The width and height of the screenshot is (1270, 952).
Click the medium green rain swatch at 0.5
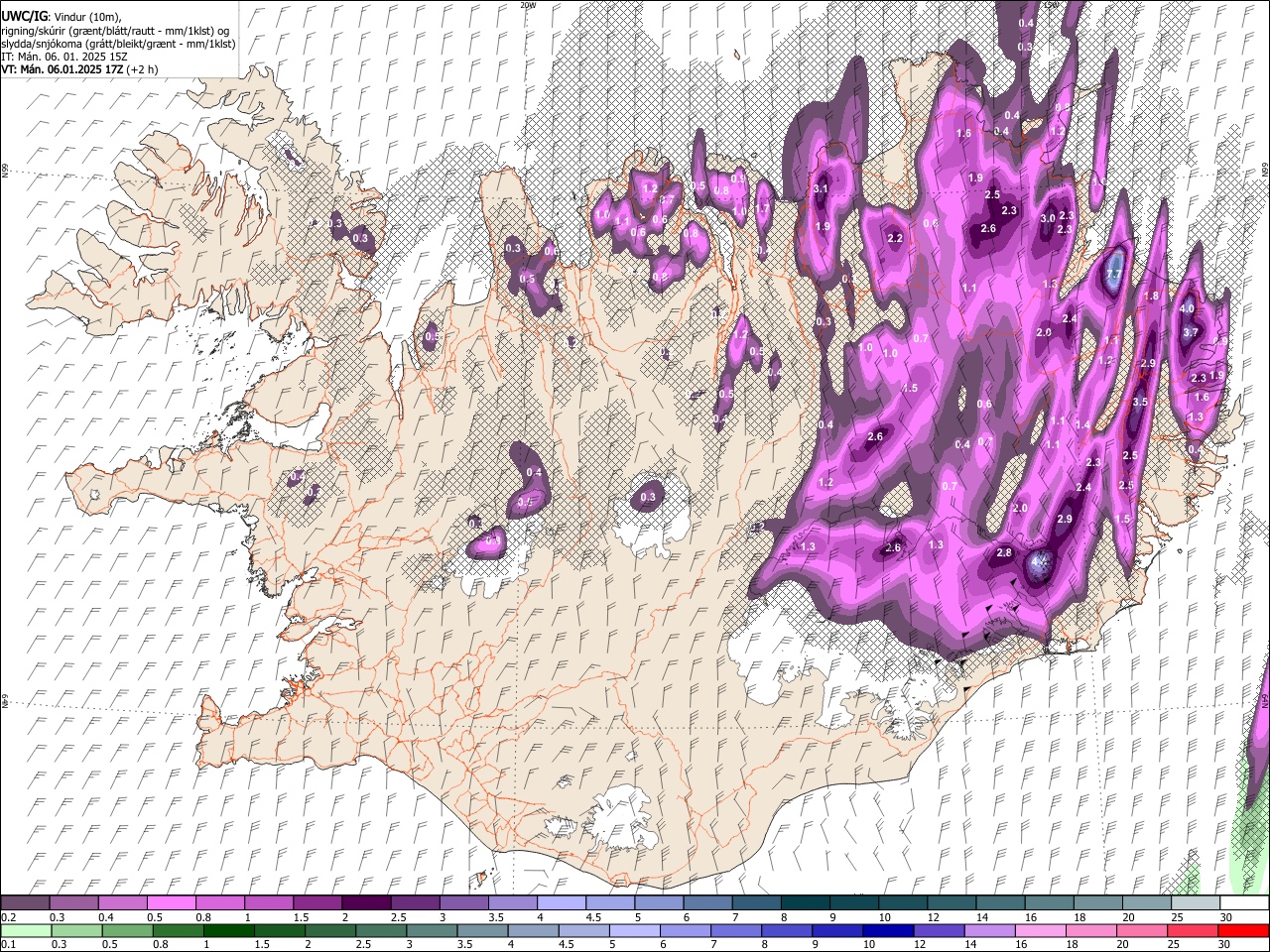coord(126,930)
